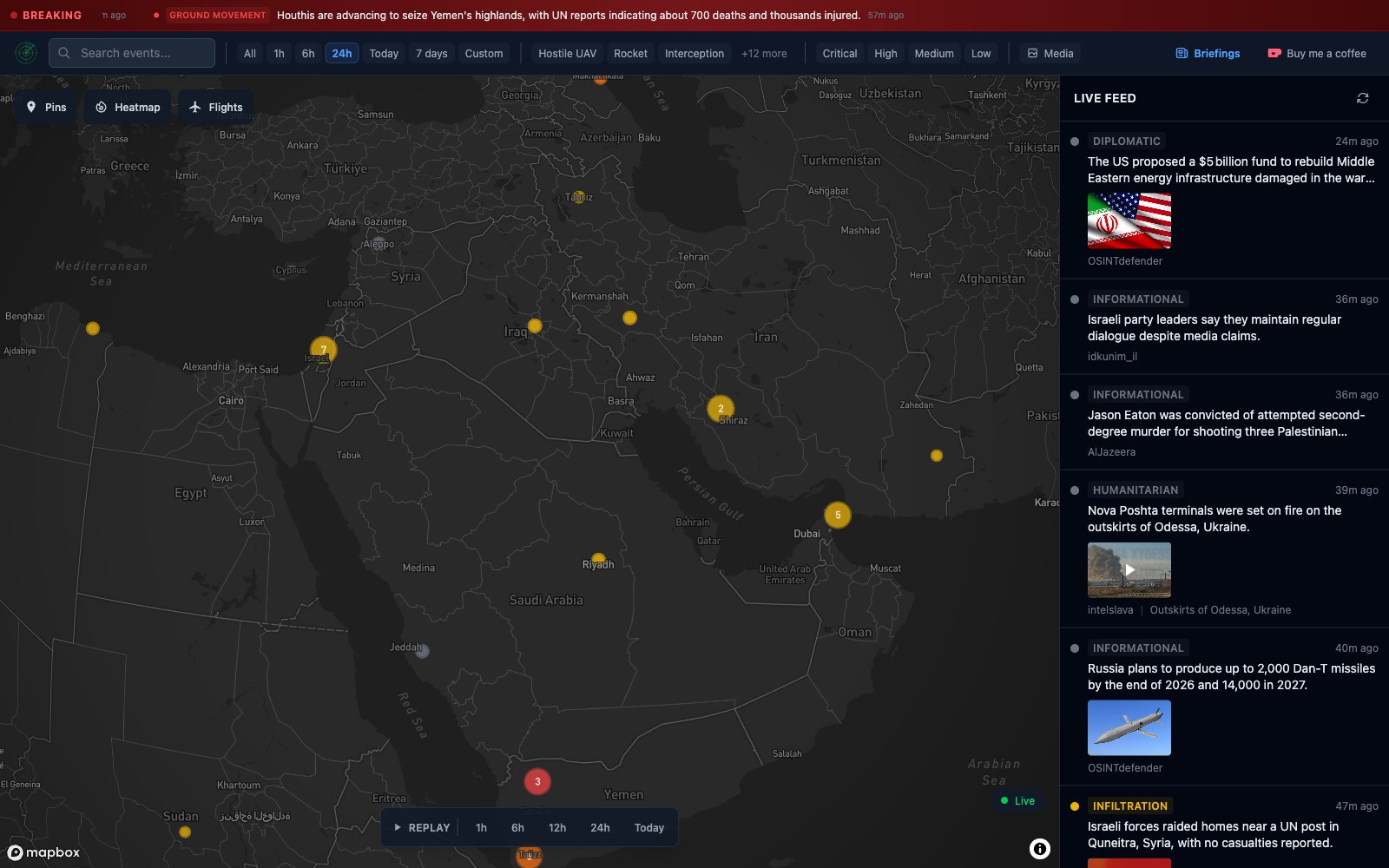
Task: Filter by Hostile UAV events
Action: point(567,53)
